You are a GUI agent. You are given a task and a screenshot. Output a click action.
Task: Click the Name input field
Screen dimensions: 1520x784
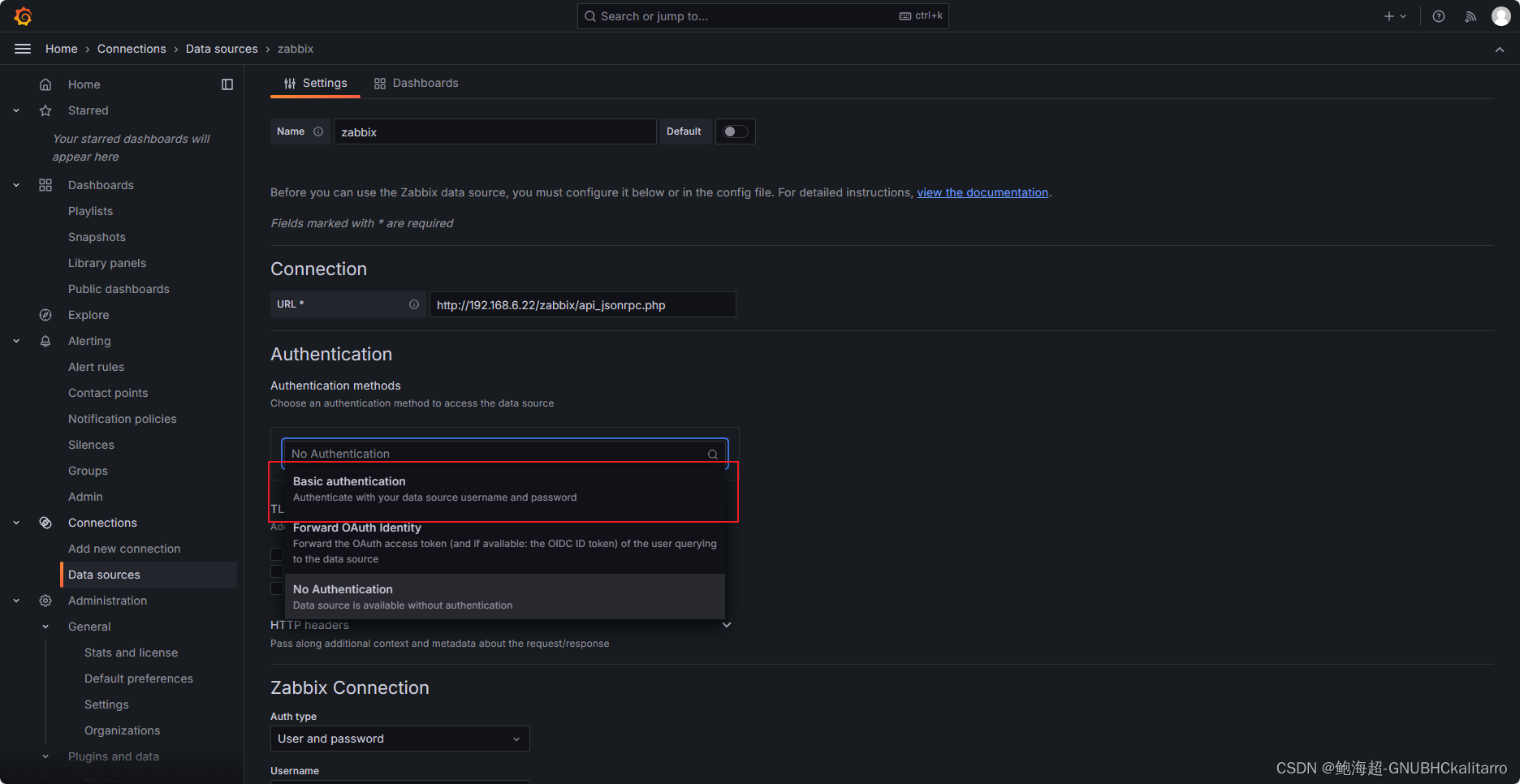pyautogui.click(x=494, y=131)
